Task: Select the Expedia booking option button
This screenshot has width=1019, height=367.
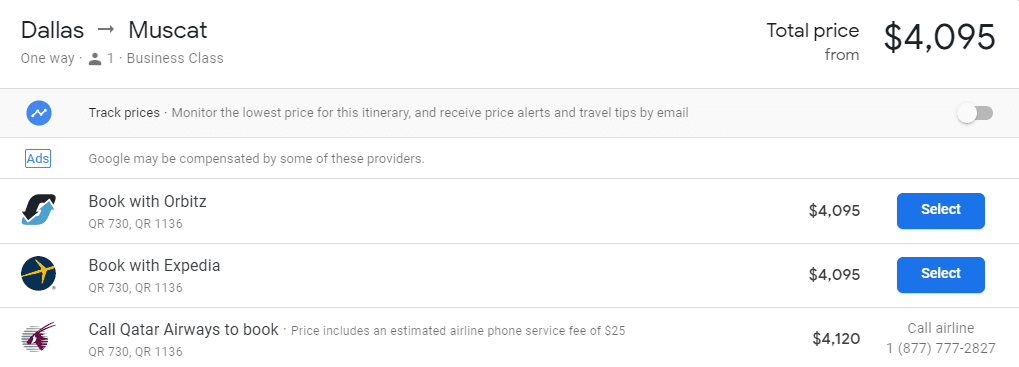Action: [x=940, y=274]
